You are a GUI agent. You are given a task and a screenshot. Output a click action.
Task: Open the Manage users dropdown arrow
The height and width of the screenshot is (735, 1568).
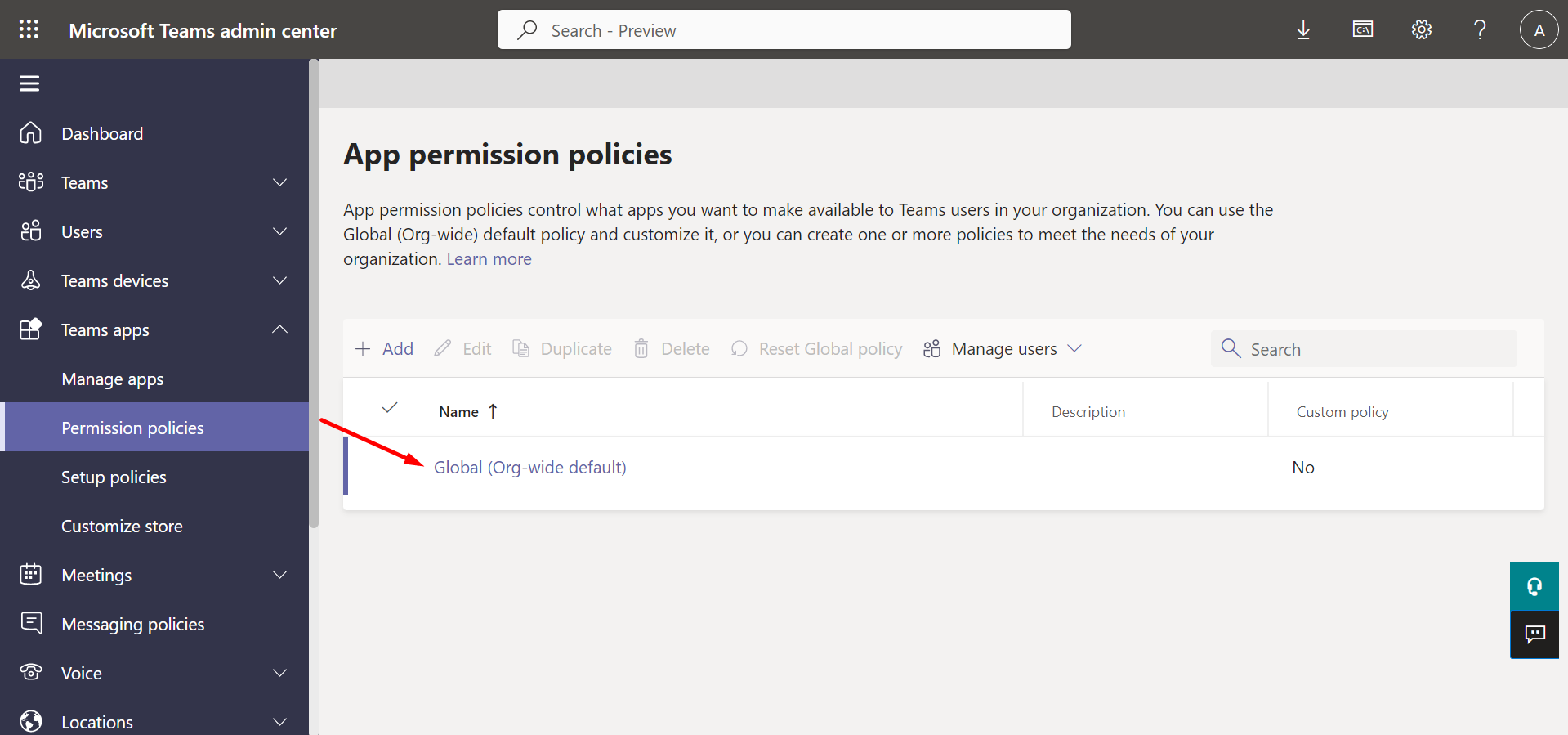[1074, 348]
